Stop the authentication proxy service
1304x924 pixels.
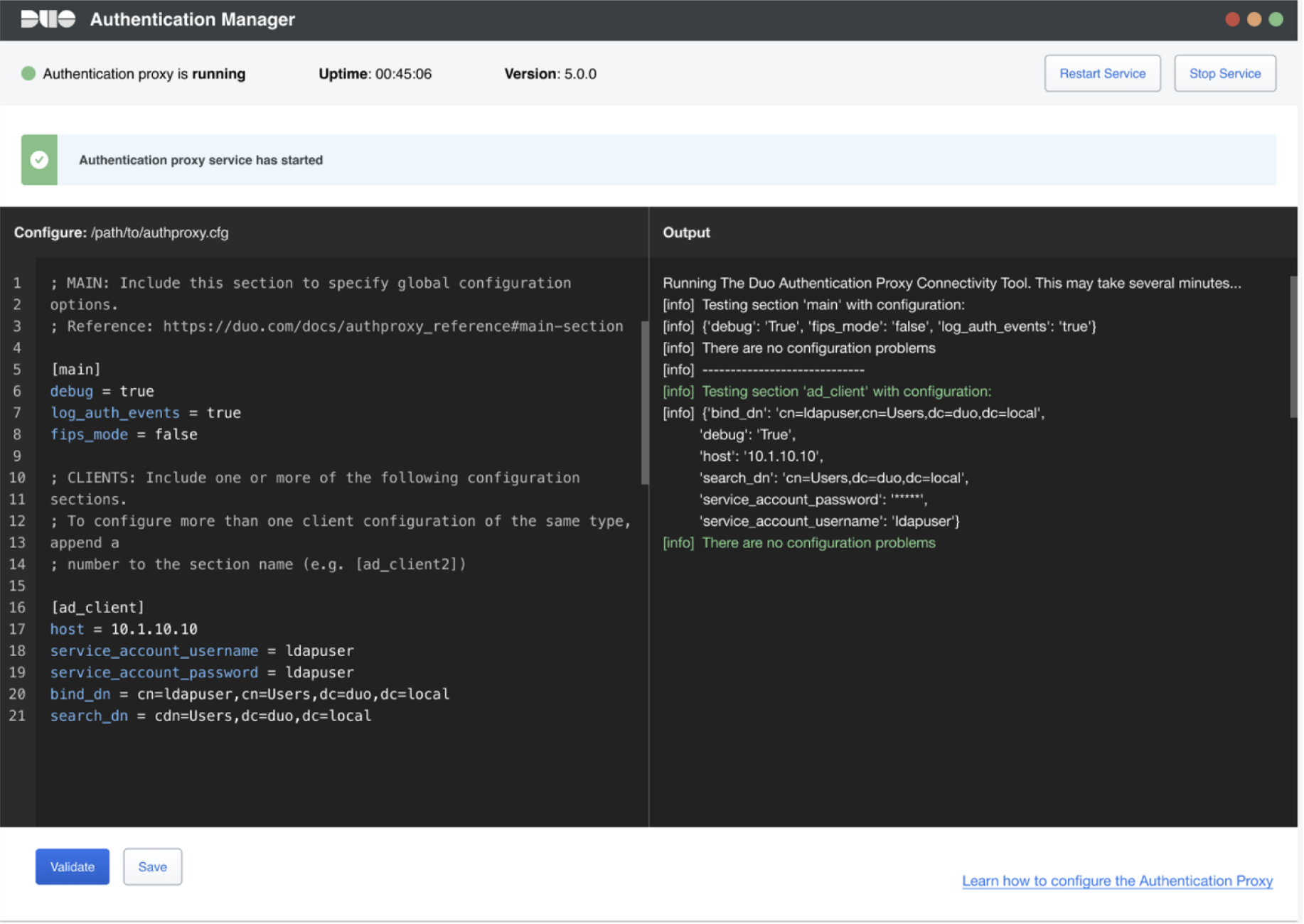click(x=1225, y=73)
